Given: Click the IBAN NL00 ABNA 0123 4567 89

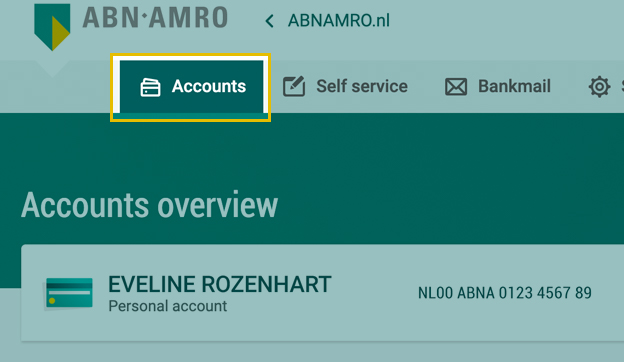Looking at the screenshot, I should (x=505, y=293).
